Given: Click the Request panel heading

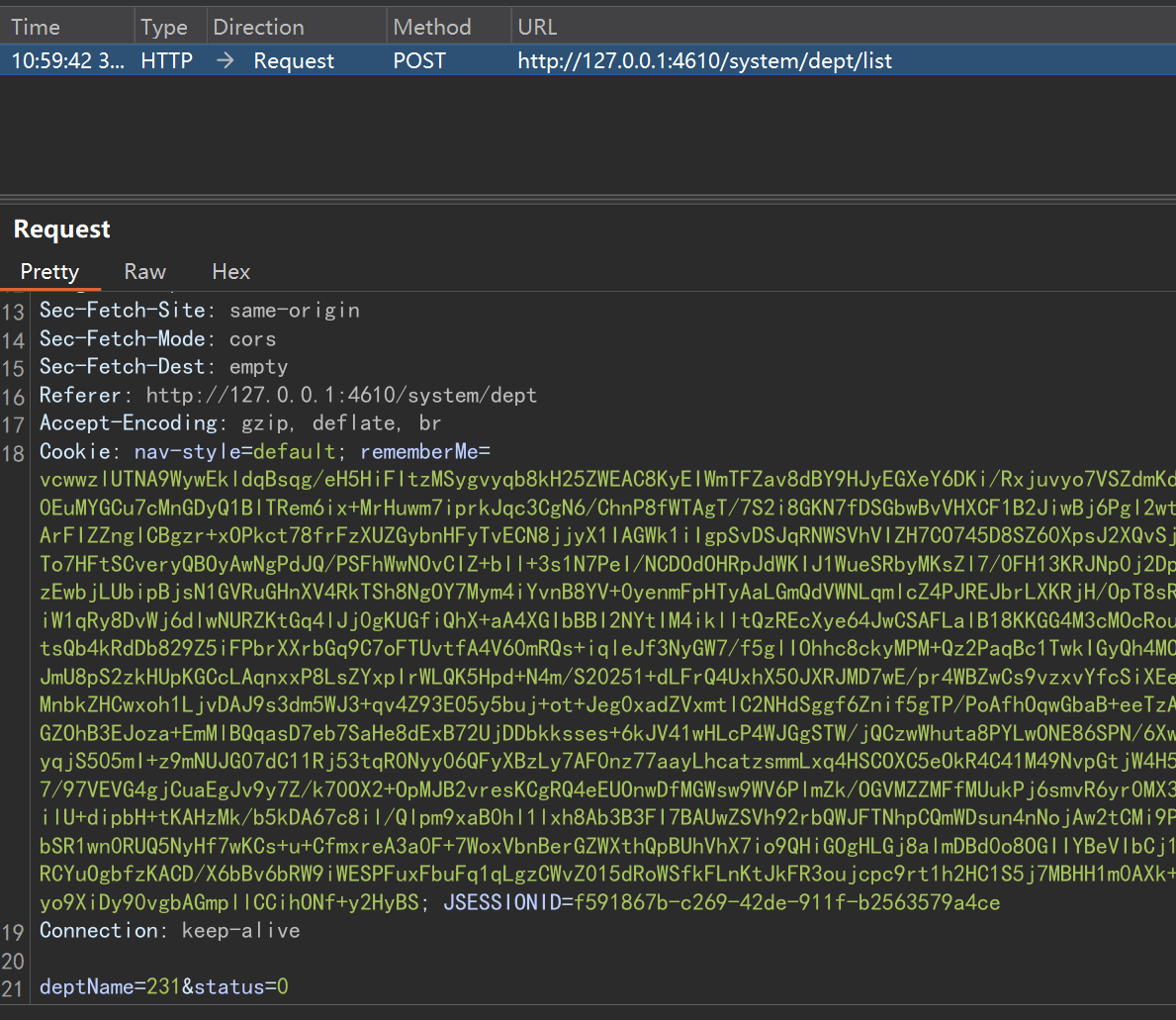Looking at the screenshot, I should [x=62, y=229].
